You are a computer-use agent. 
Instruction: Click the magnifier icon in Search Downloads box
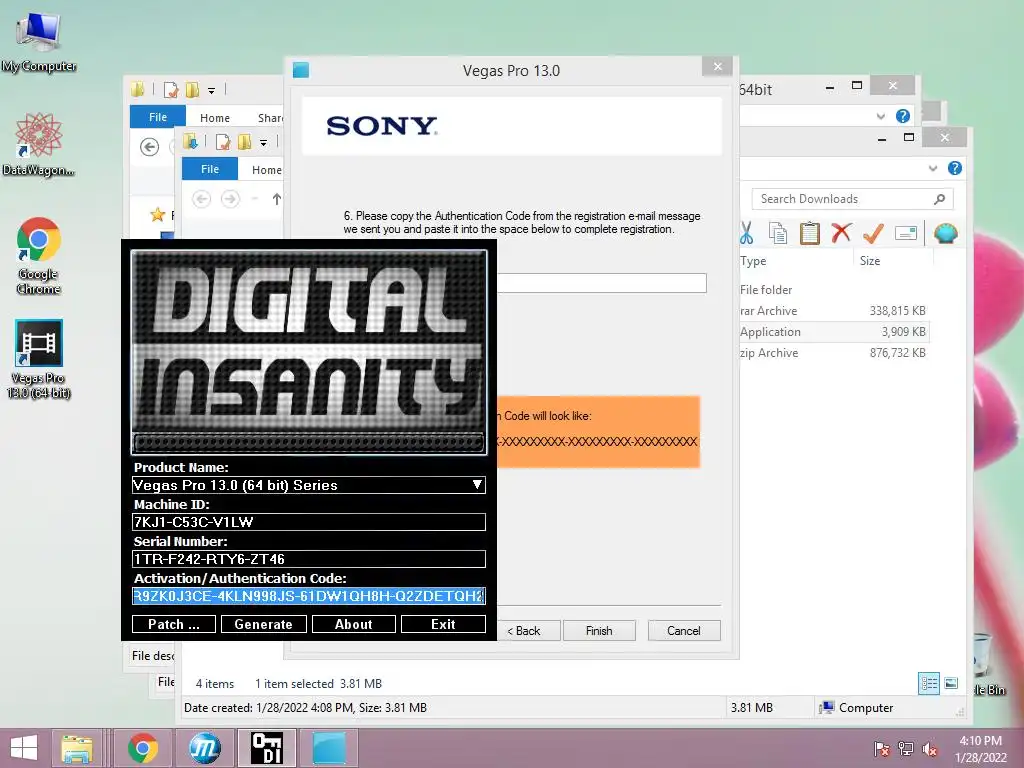(x=939, y=199)
